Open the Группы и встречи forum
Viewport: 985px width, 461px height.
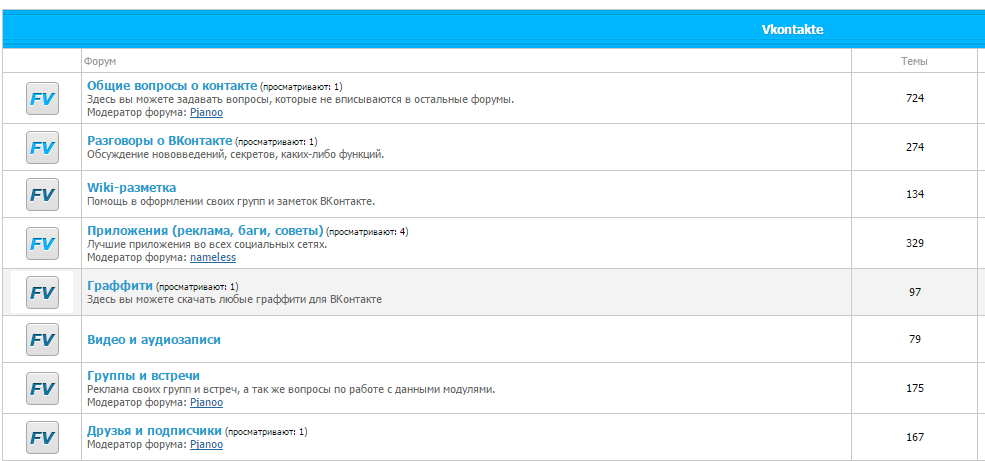pyautogui.click(x=143, y=375)
